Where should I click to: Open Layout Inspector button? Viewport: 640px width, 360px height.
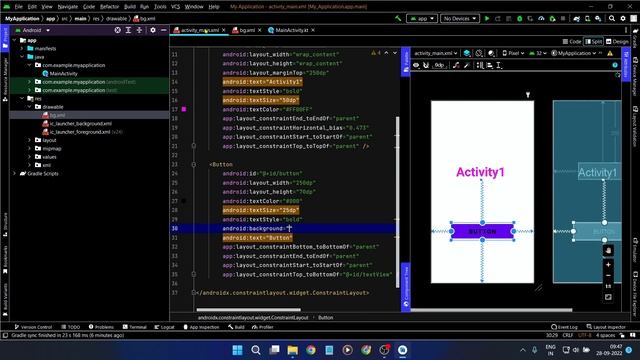coord(606,327)
